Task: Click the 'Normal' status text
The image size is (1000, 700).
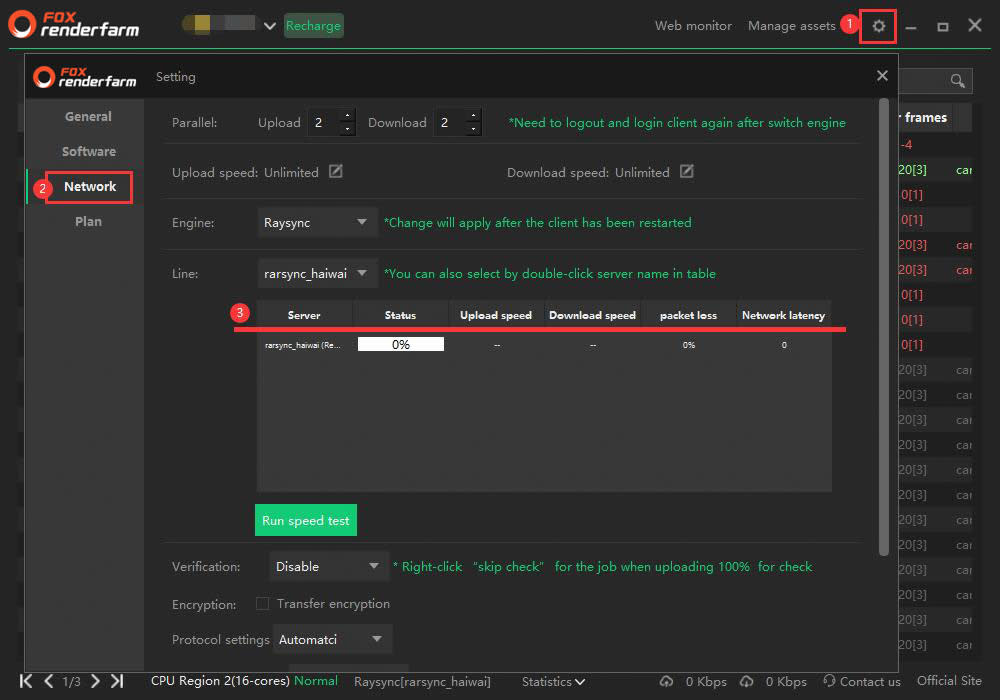Action: [316, 681]
